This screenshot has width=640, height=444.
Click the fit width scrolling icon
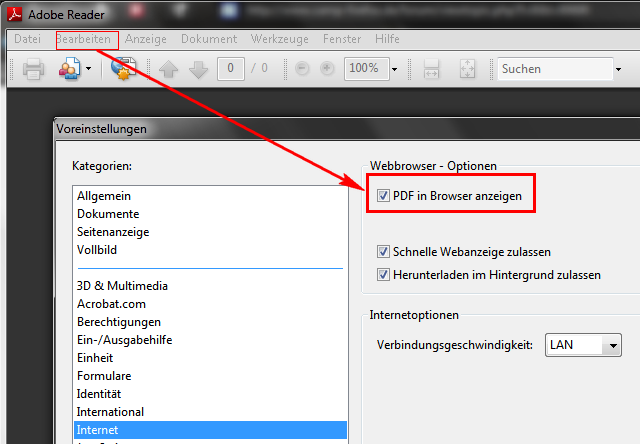point(431,69)
